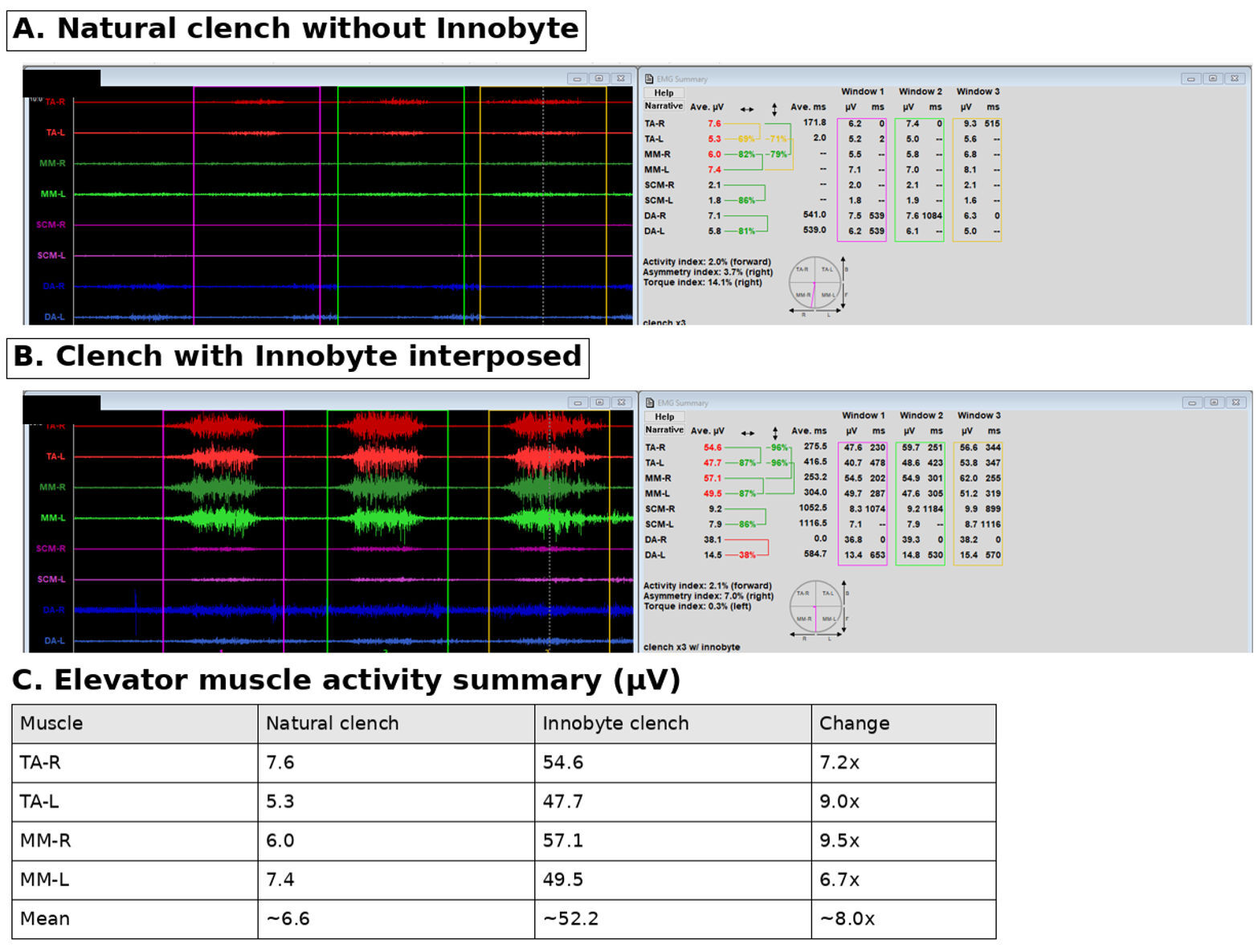
Task: Click EMG Summary document icon in panel A title bar
Action: [x=649, y=79]
